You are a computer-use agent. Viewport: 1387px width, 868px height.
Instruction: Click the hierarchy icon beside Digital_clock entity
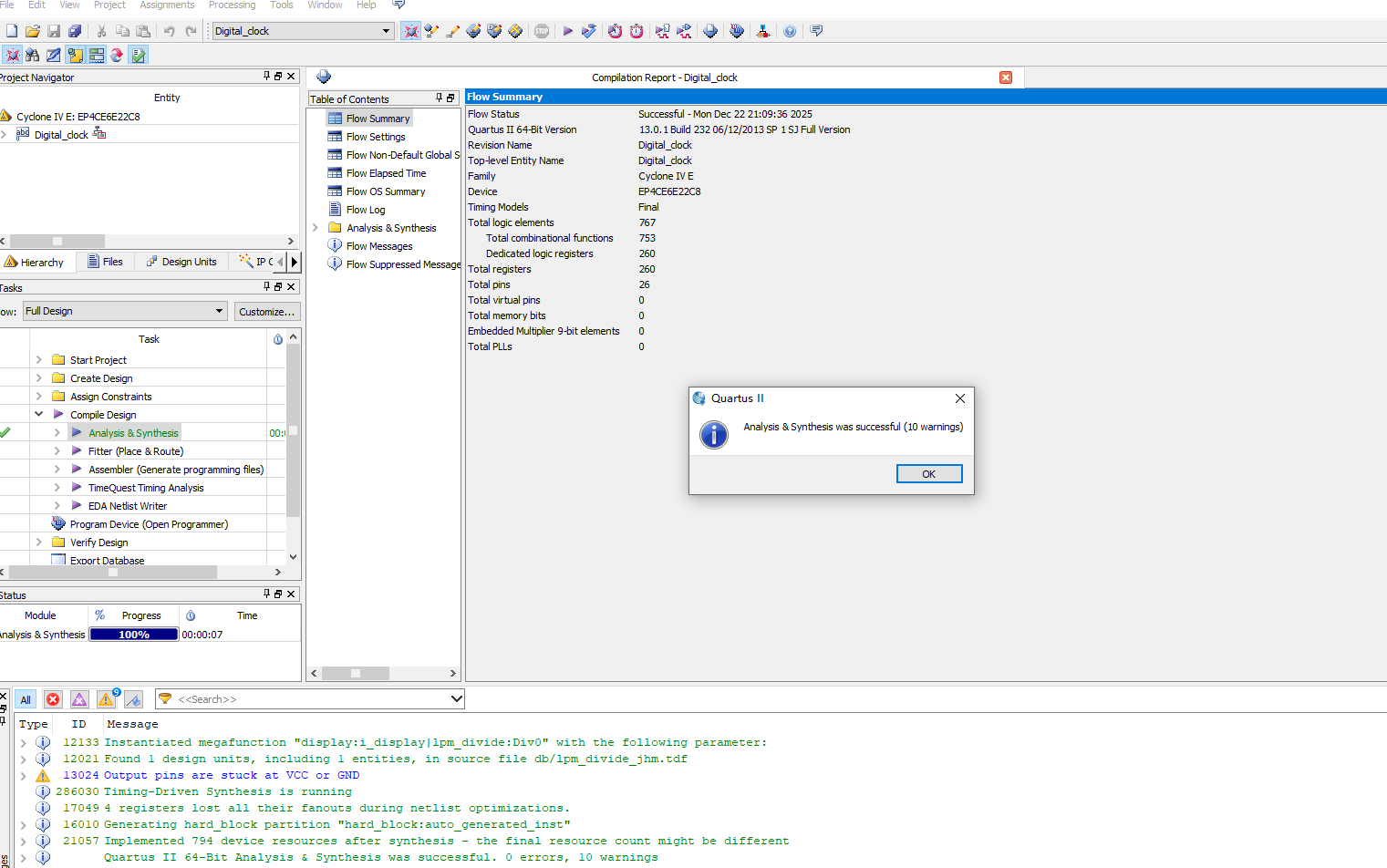pos(99,134)
